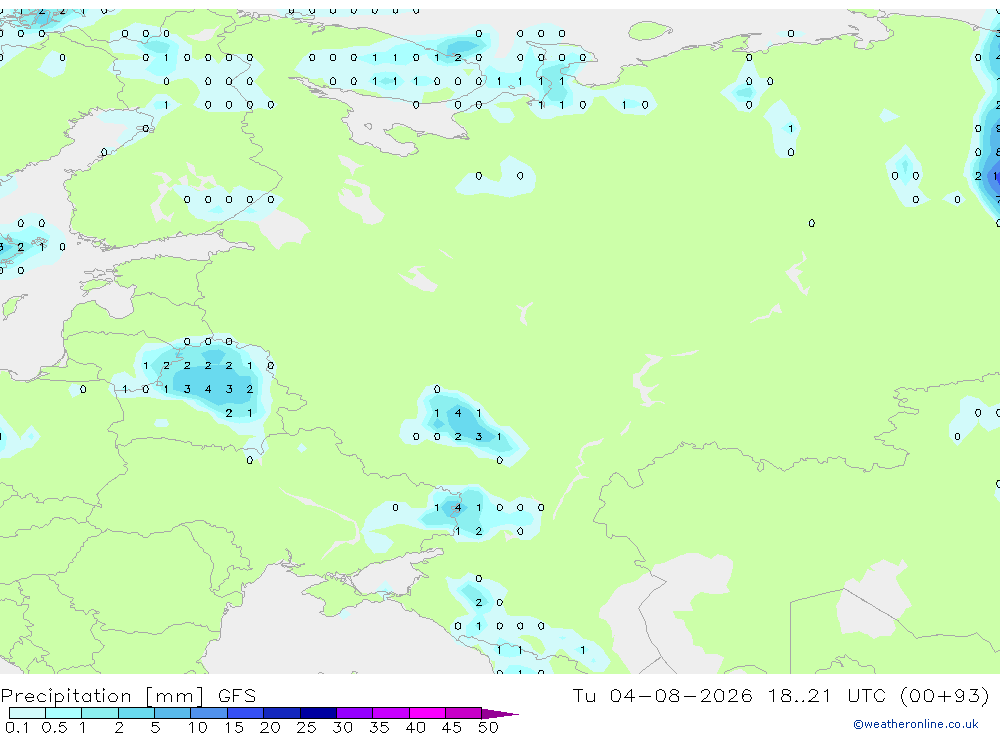The image size is (1000, 733).
Task: Select the 5–10 mm legend color swatch
Action: (173, 713)
